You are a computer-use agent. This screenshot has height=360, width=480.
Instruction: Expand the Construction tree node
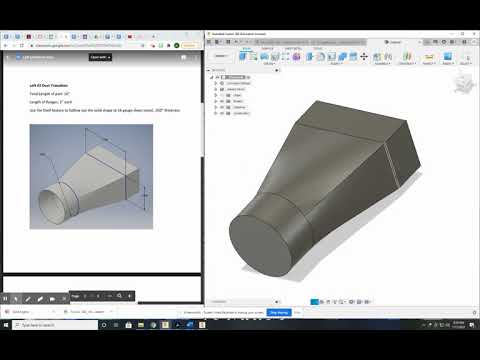pos(216,113)
